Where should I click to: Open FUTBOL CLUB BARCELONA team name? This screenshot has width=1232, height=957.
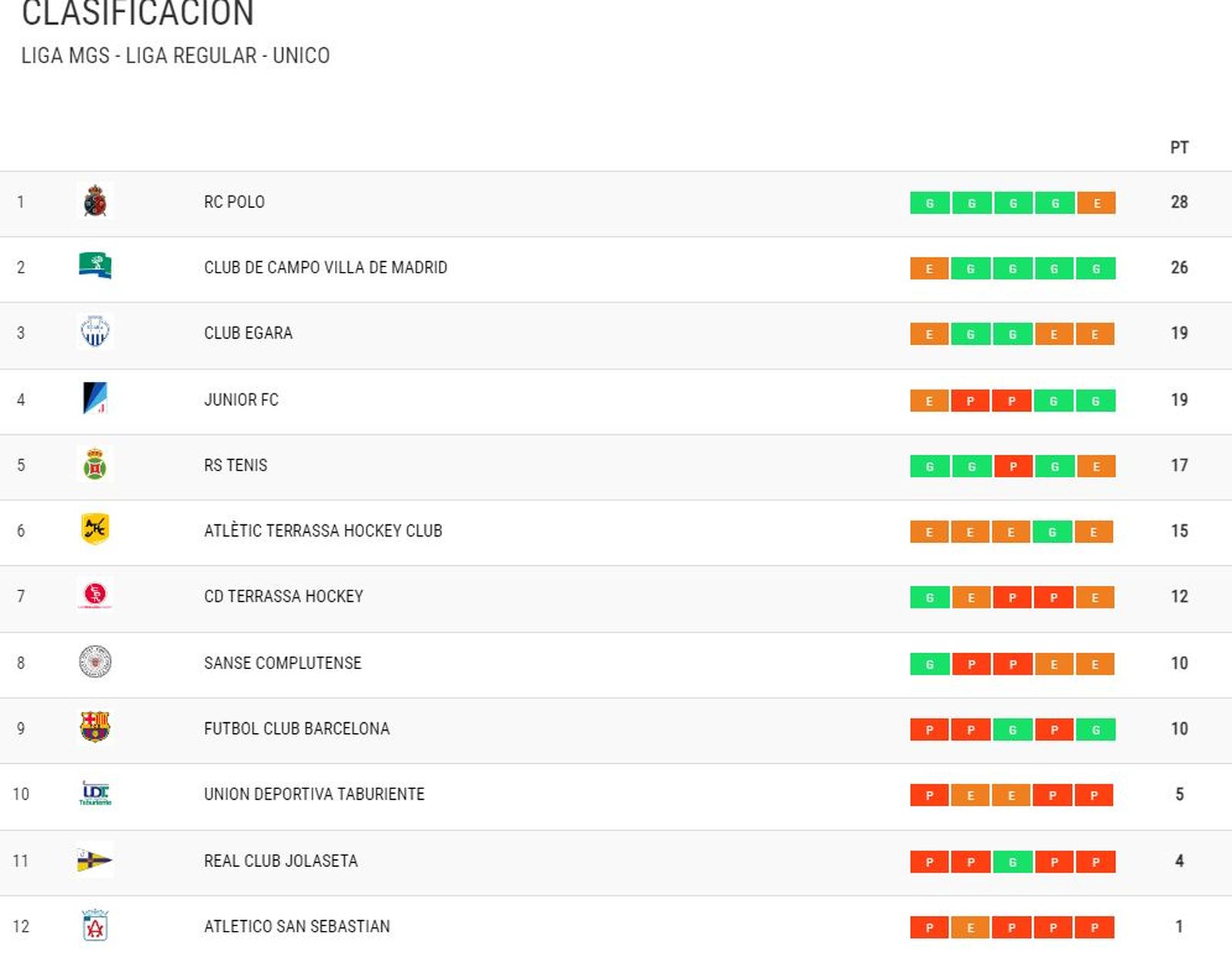click(296, 728)
